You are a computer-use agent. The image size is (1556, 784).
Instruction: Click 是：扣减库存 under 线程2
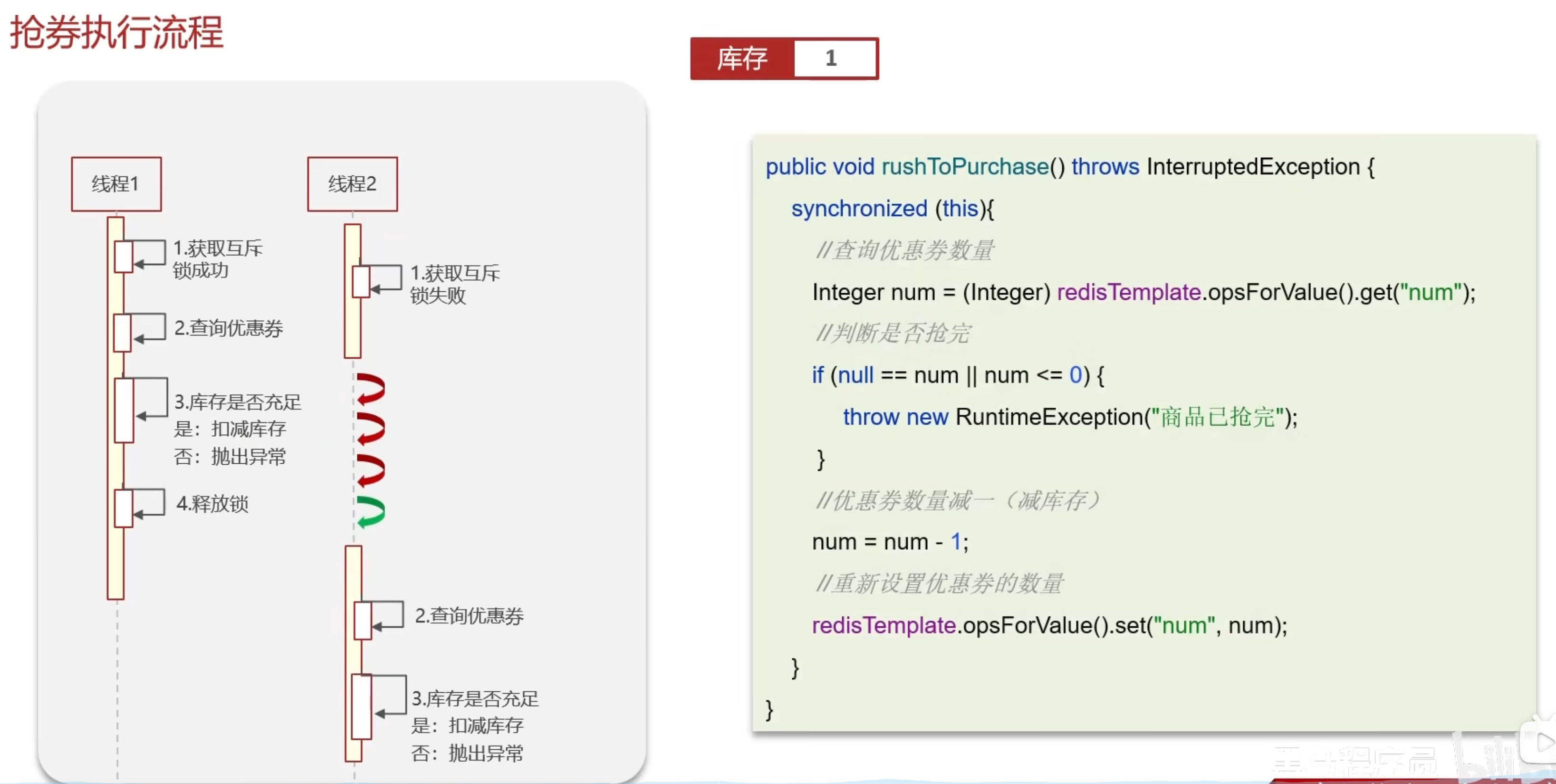(467, 726)
